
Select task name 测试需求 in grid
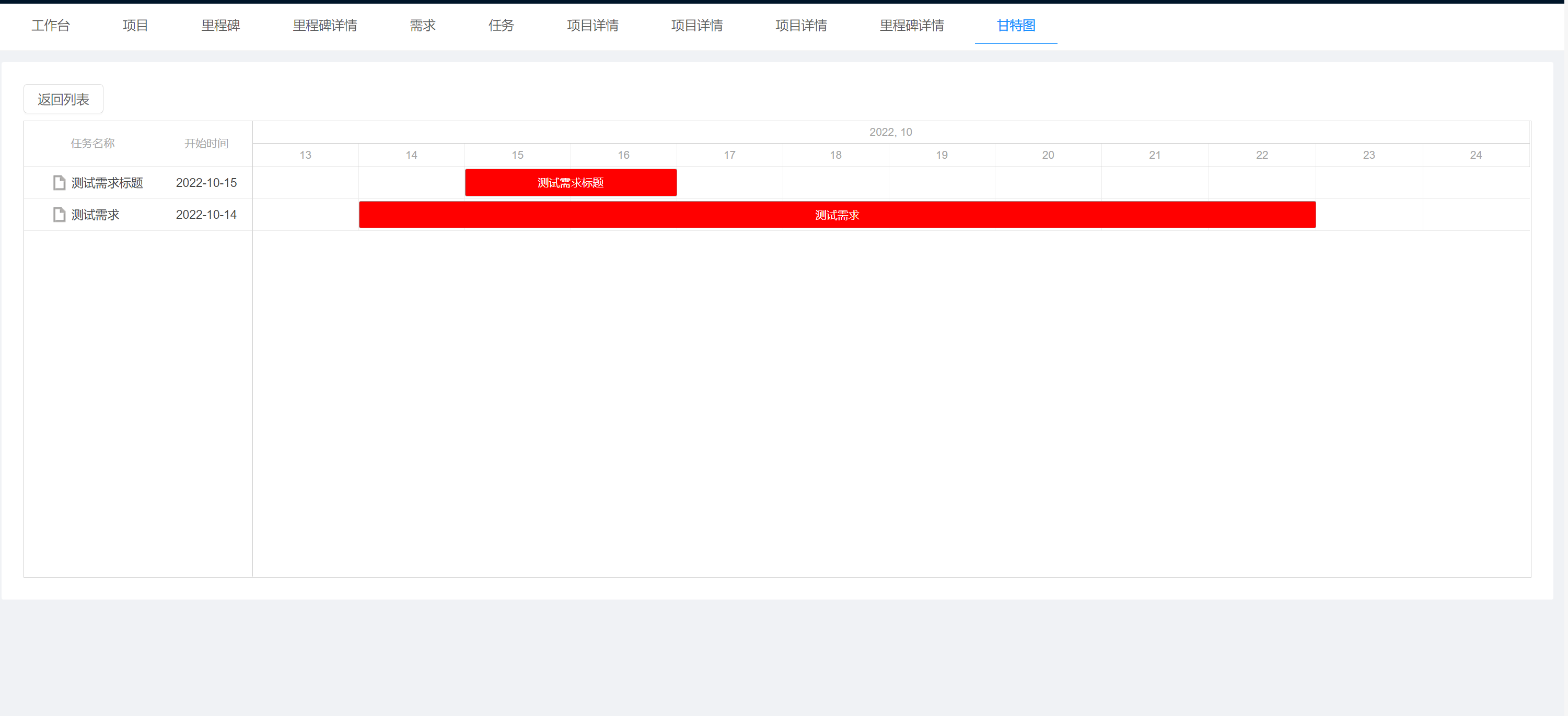coord(95,215)
